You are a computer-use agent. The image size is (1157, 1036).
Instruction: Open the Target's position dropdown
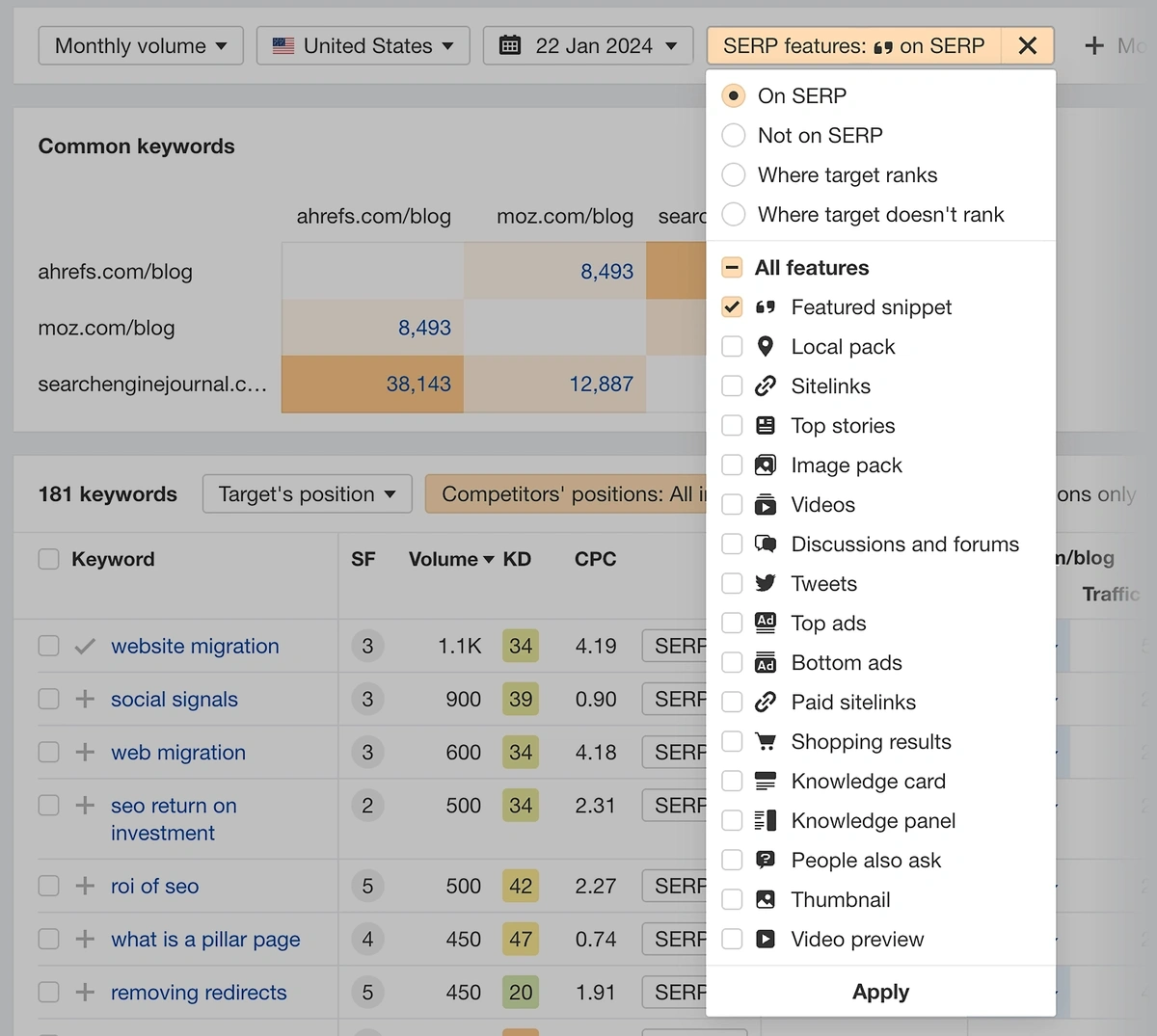tap(308, 493)
